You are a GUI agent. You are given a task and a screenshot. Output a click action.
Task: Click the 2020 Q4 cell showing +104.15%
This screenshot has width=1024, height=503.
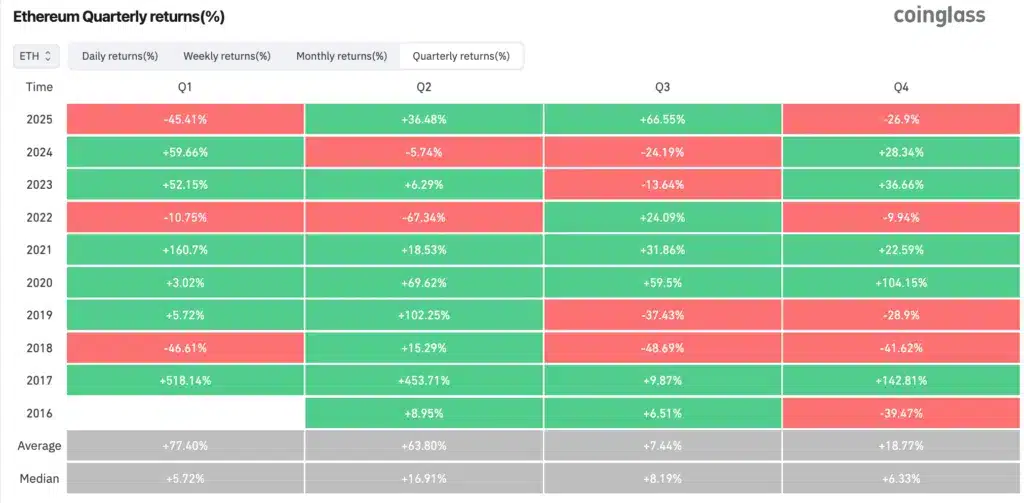coord(902,282)
